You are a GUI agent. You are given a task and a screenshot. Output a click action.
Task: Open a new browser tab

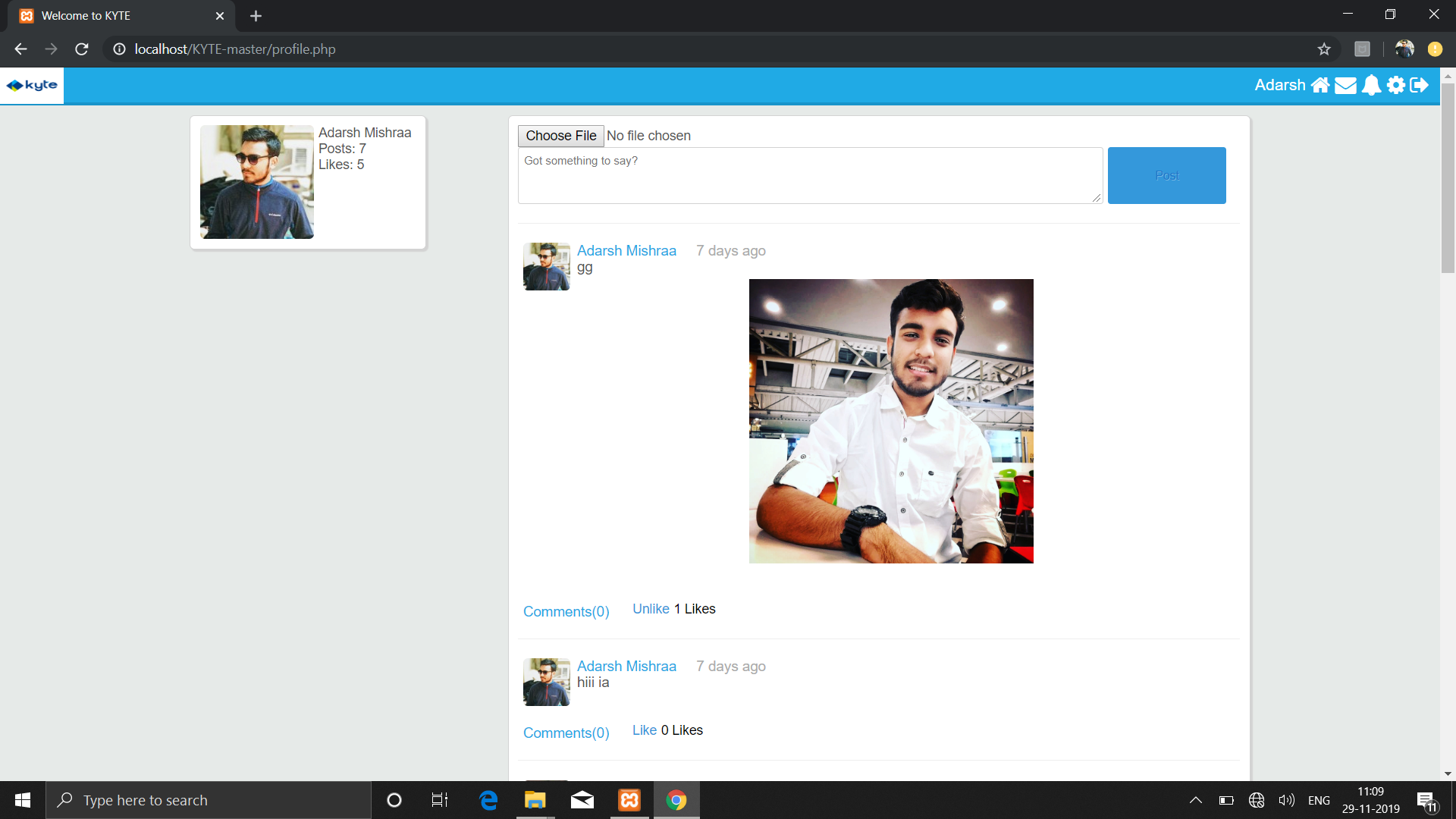256,15
